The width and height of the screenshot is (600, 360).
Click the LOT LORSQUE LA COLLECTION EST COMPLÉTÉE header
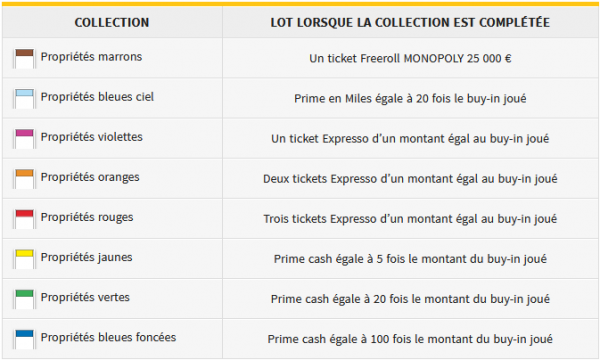coord(410,23)
